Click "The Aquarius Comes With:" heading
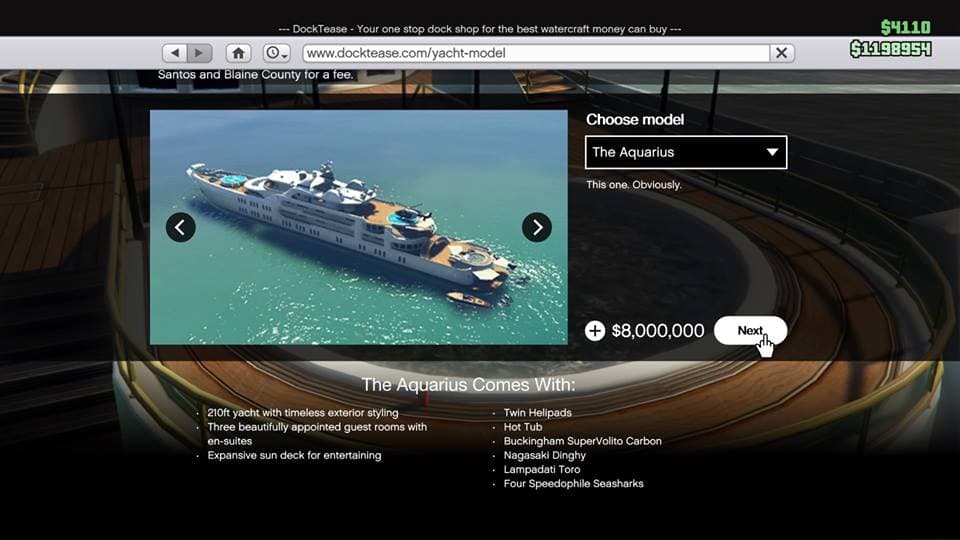 tap(468, 385)
